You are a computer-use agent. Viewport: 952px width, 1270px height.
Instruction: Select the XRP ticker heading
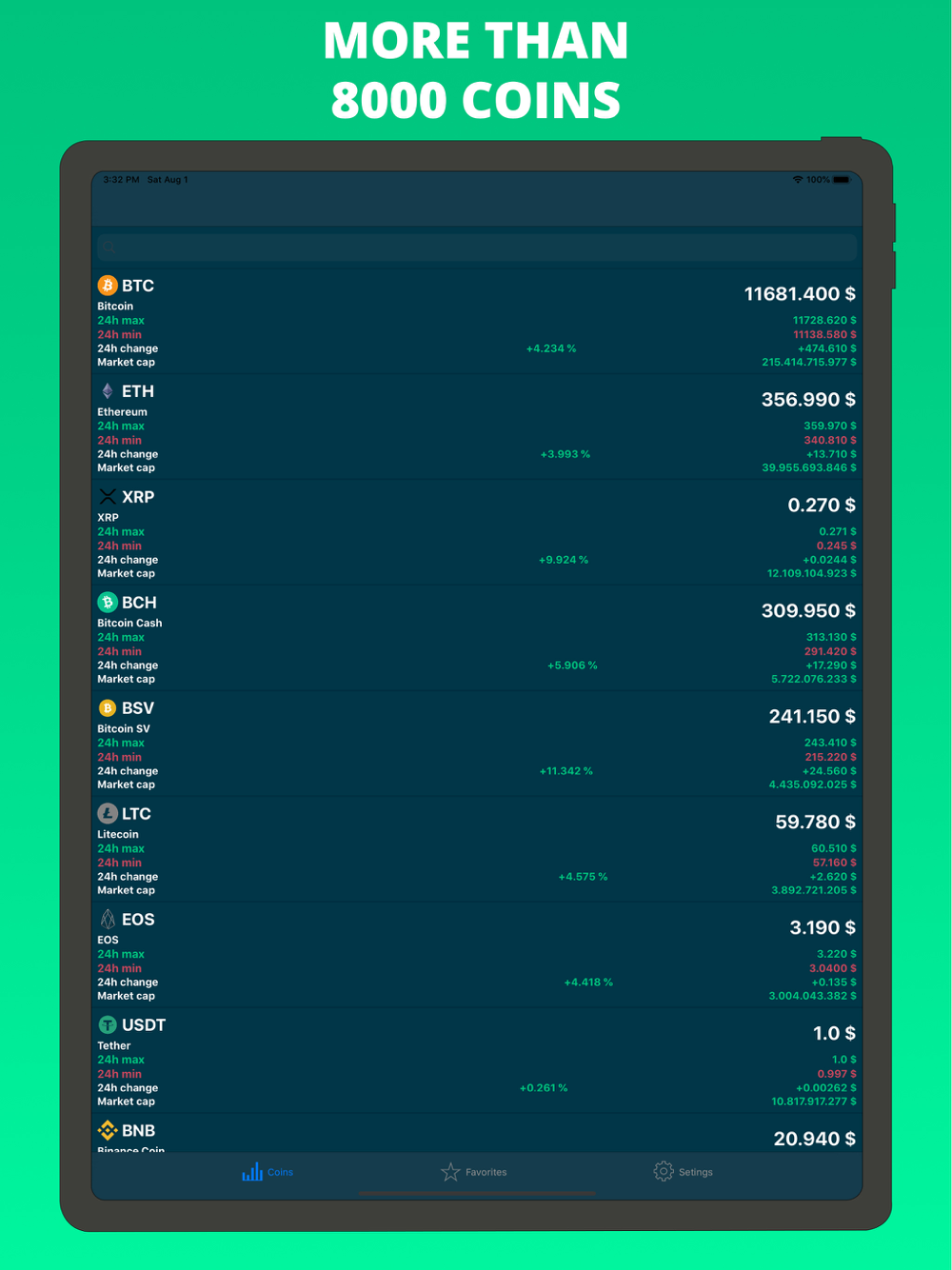[138, 497]
